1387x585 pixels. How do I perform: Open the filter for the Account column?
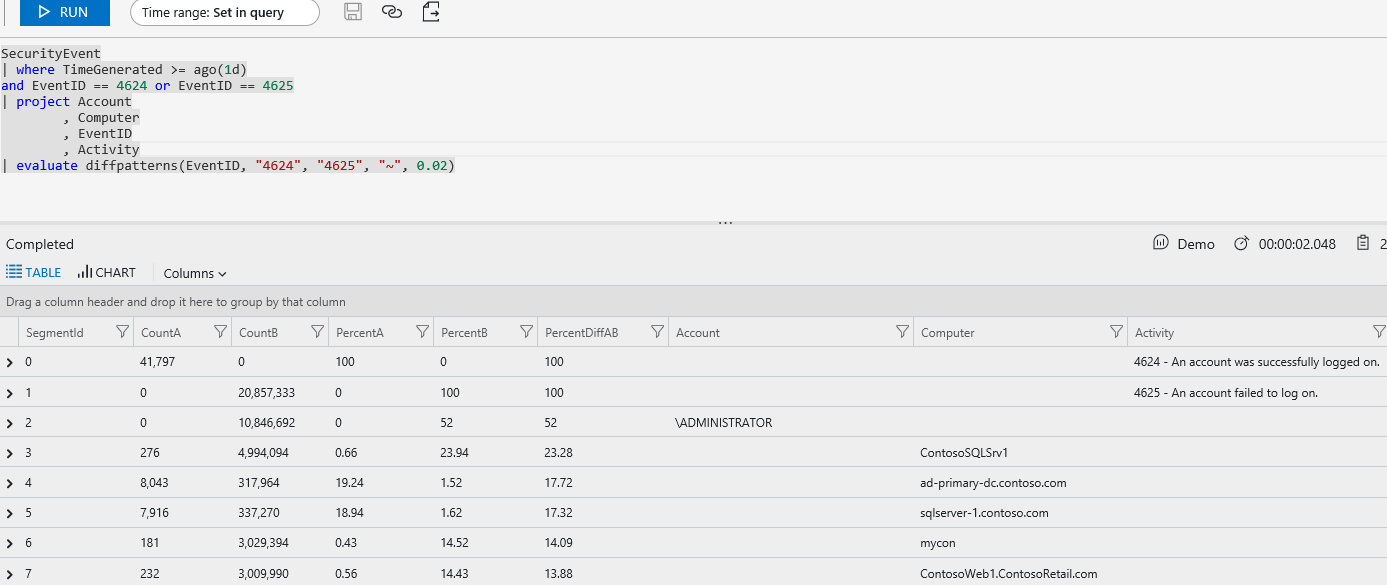click(x=902, y=332)
